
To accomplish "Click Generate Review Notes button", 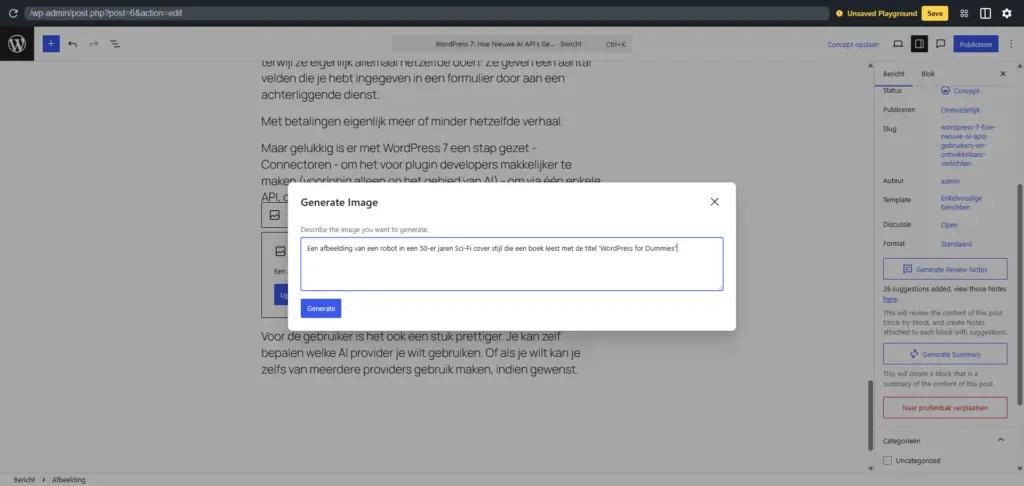I will point(945,269).
